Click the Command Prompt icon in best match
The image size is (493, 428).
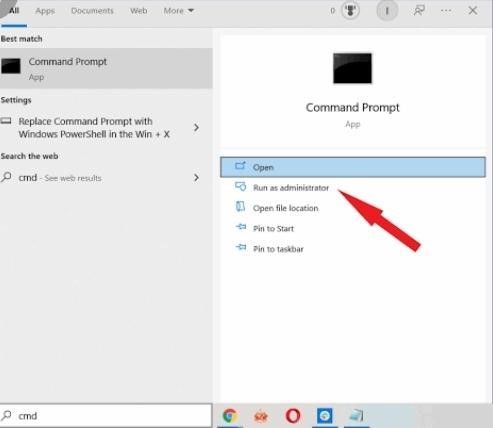click(11, 66)
